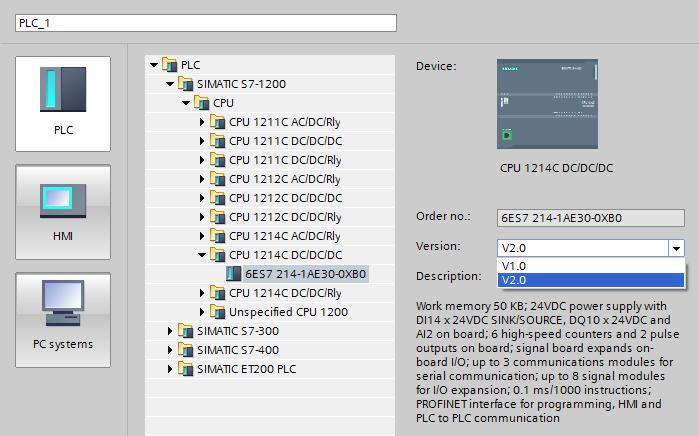Select the CPU 1212C DC/DC/DC label

point(285,198)
